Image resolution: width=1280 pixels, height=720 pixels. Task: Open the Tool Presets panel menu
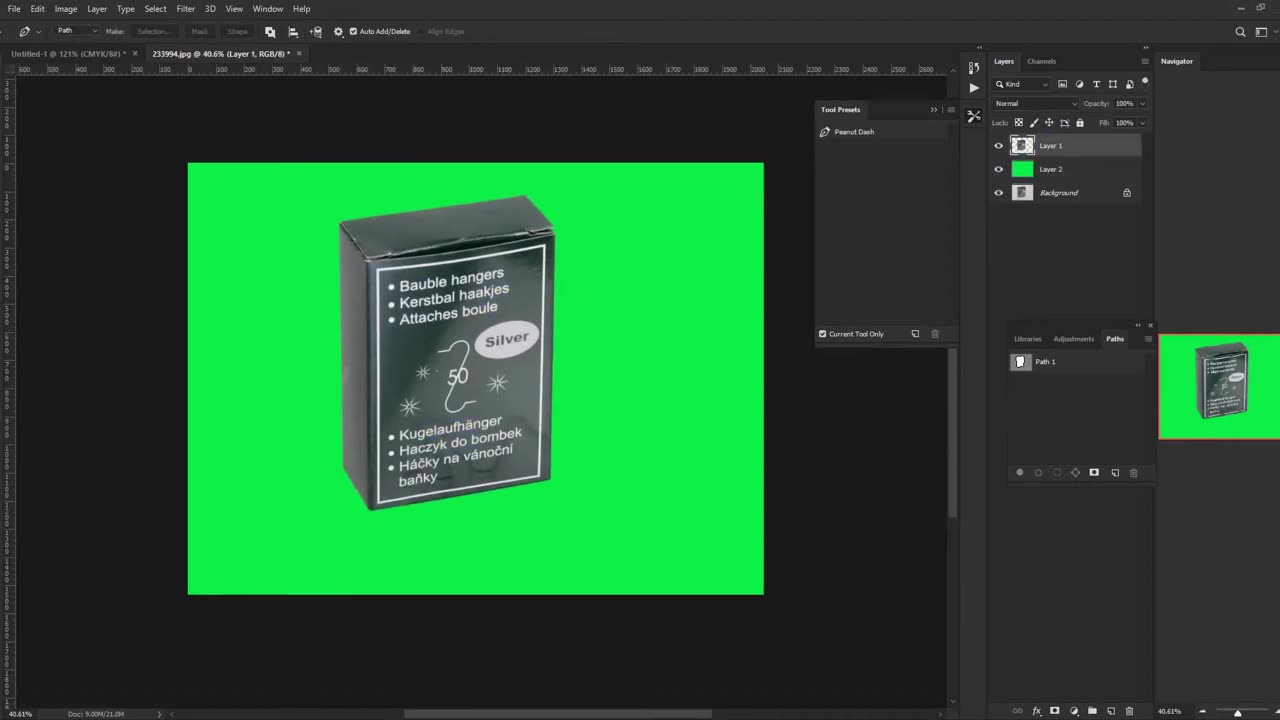(x=951, y=110)
